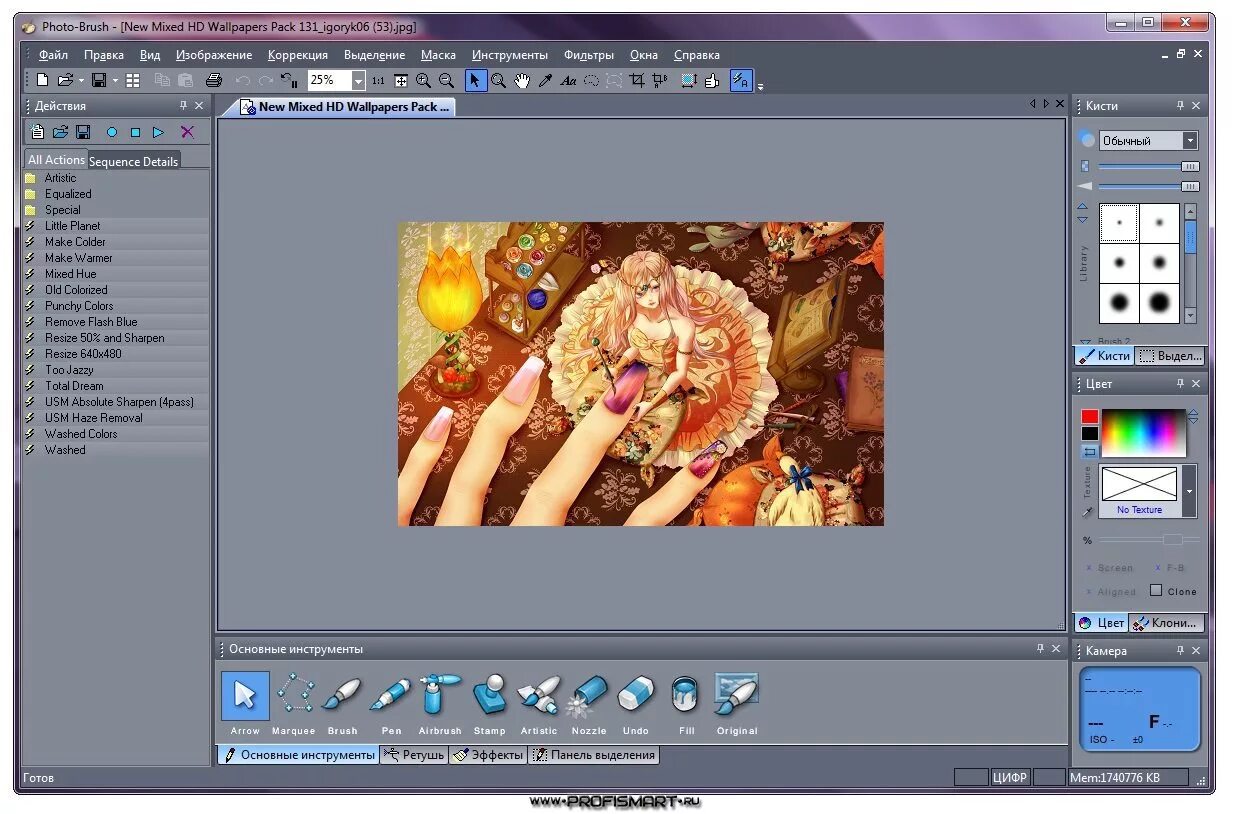
Task: Open the zoom percentage dropdown
Action: pyautogui.click(x=359, y=80)
